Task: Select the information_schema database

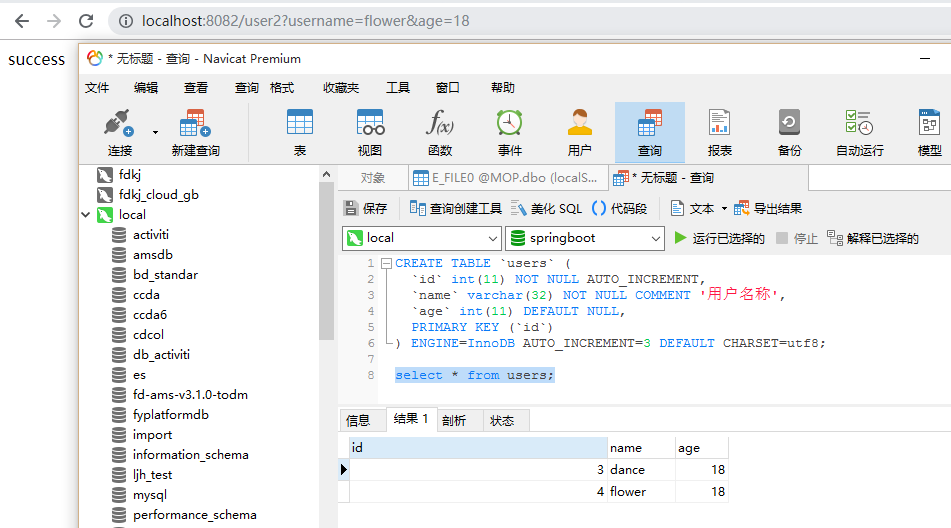Action: (x=190, y=455)
